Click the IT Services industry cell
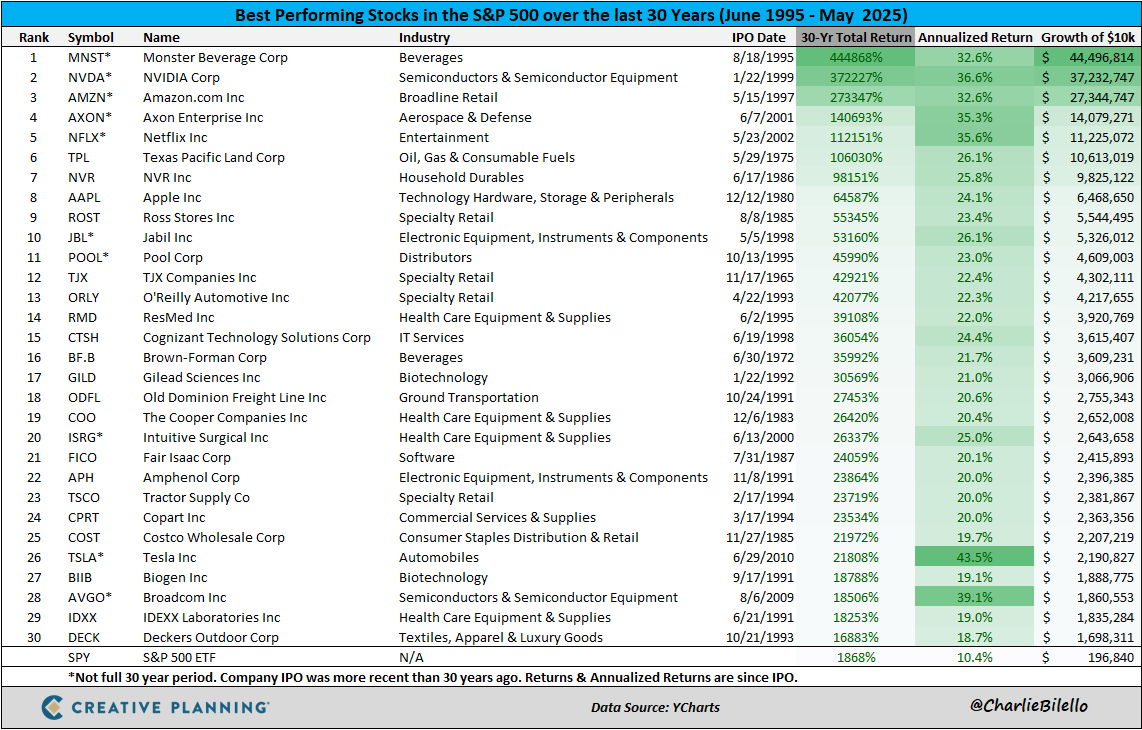The height and width of the screenshot is (730, 1142). point(431,337)
